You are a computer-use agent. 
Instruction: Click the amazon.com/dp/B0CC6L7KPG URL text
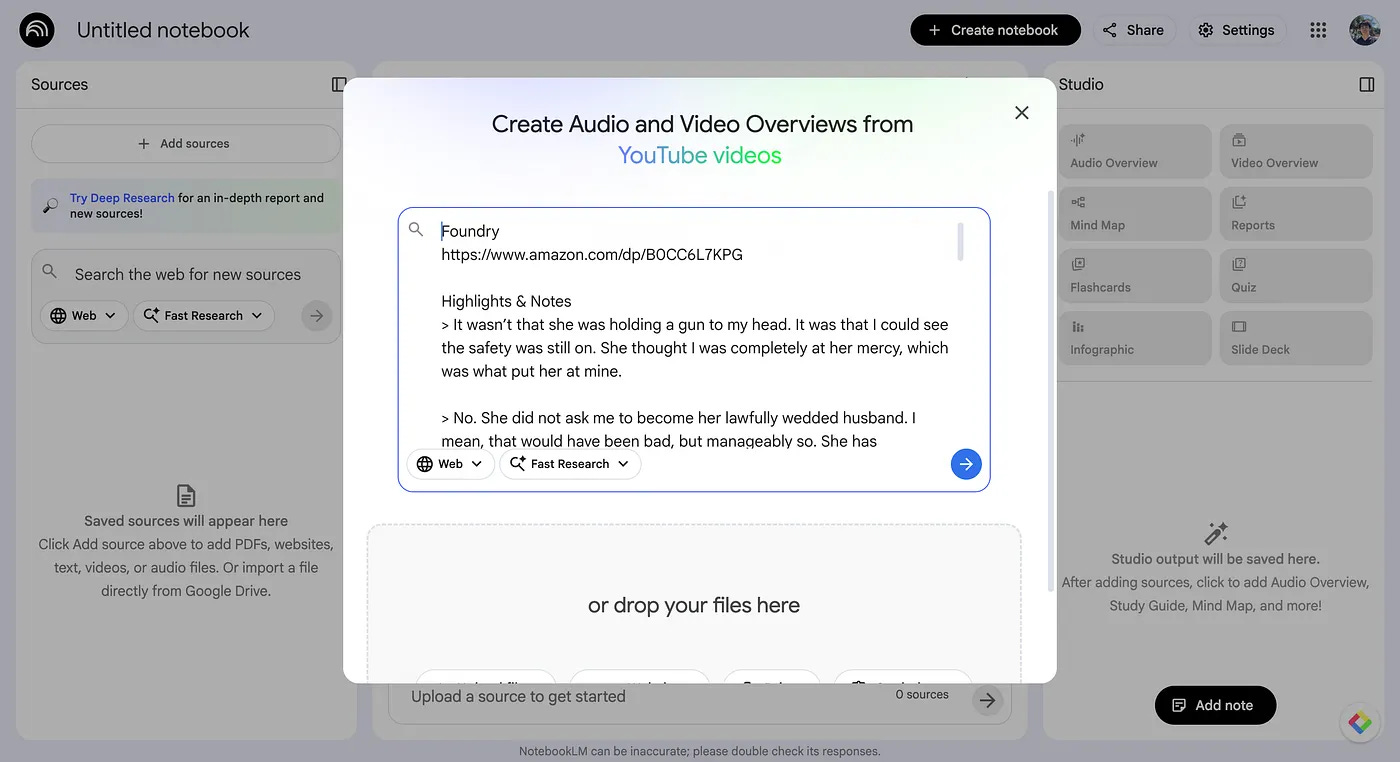(592, 254)
